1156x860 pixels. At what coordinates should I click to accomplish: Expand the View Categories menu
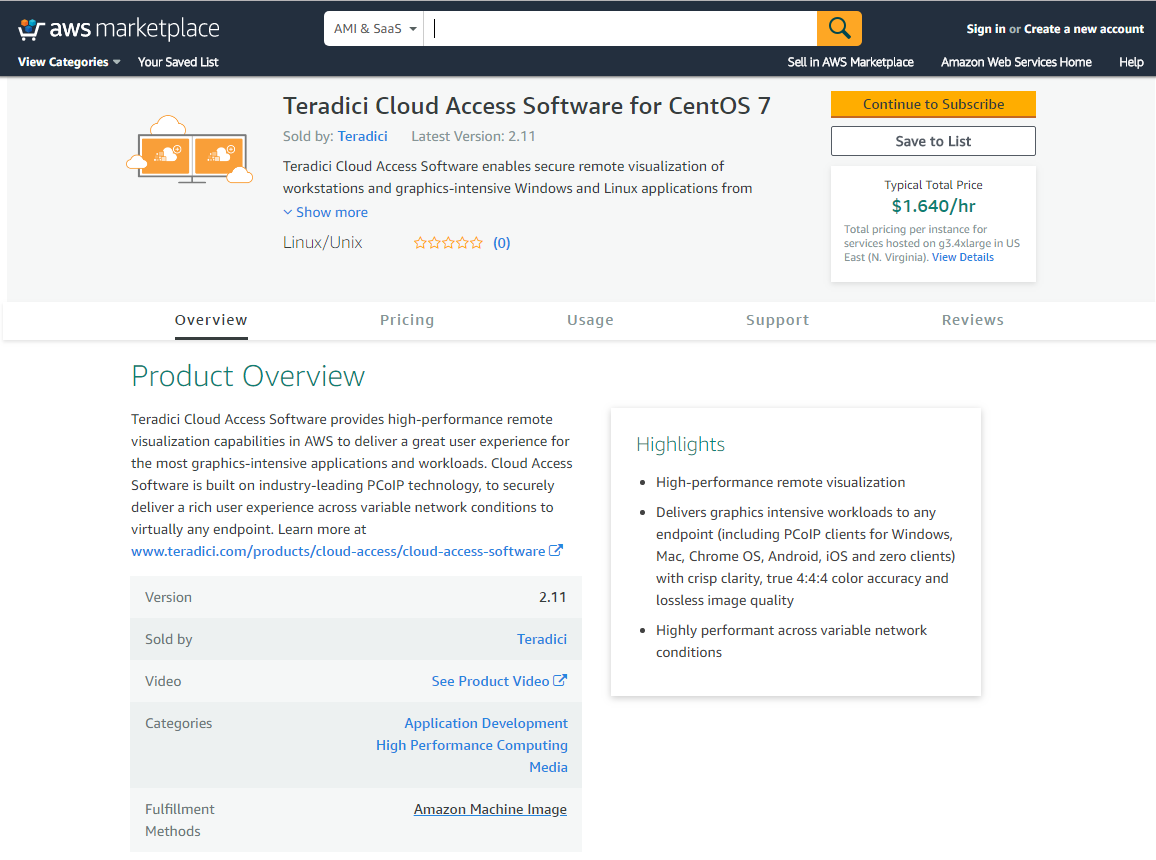coord(62,62)
